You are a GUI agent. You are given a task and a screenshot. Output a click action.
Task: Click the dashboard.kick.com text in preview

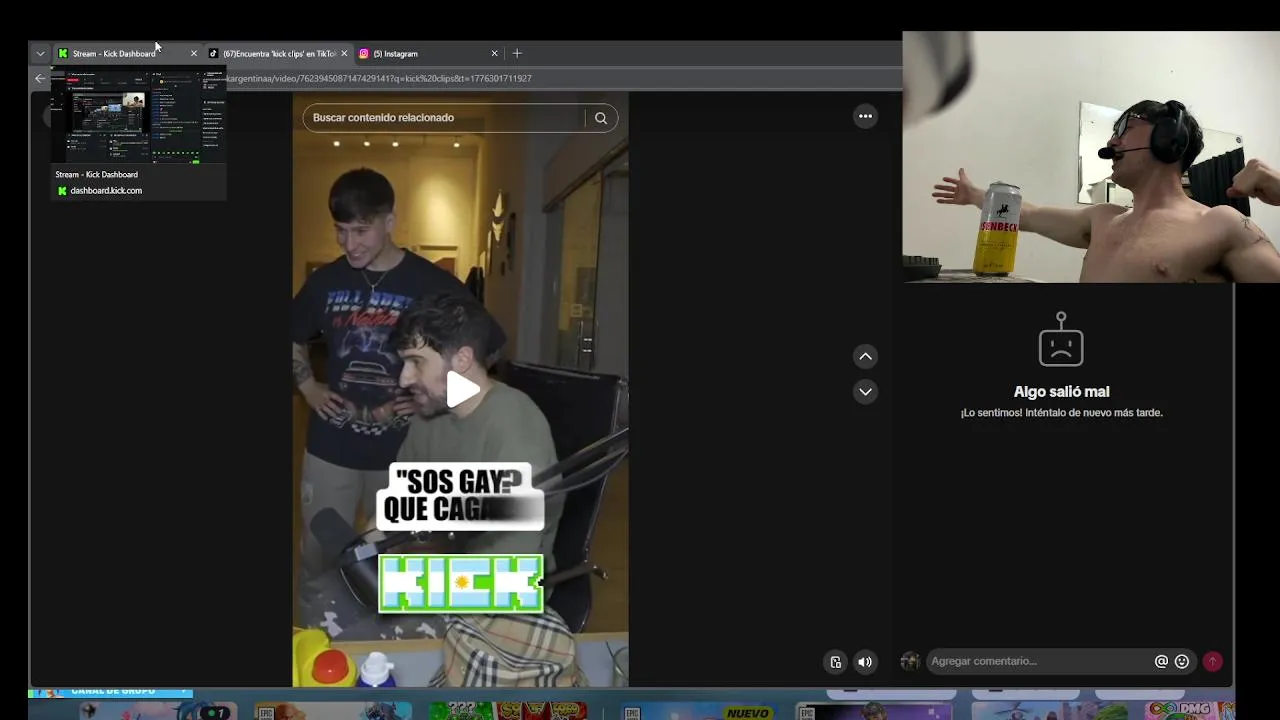106,191
